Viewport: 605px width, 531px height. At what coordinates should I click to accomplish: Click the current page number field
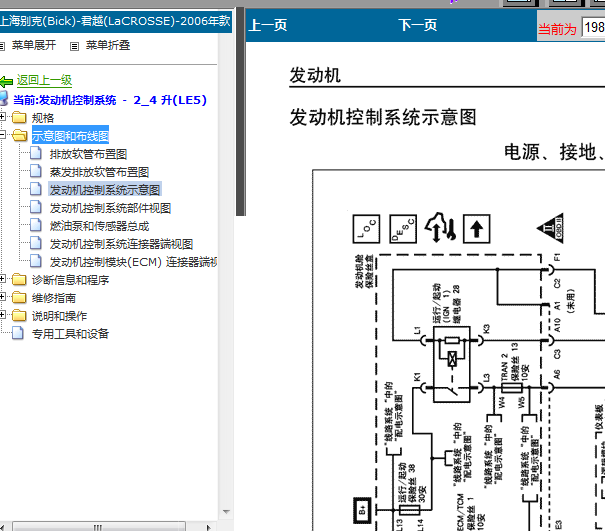(593, 27)
